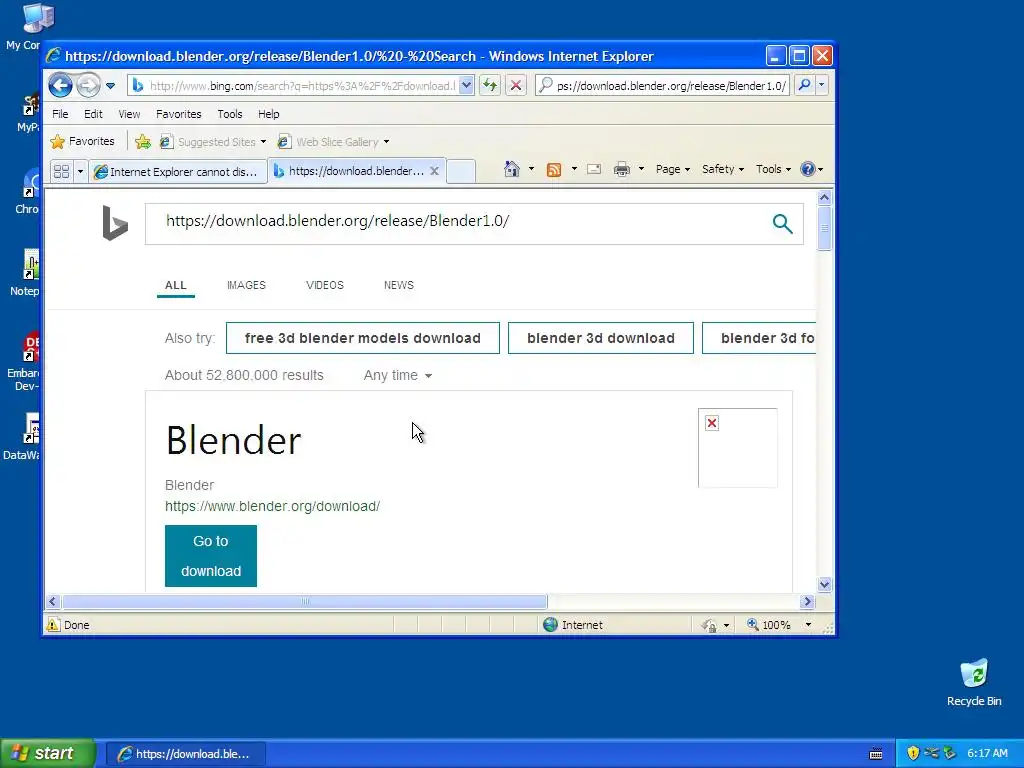Select the ALL results tab
Screen dimensions: 1024x768
coord(176,285)
